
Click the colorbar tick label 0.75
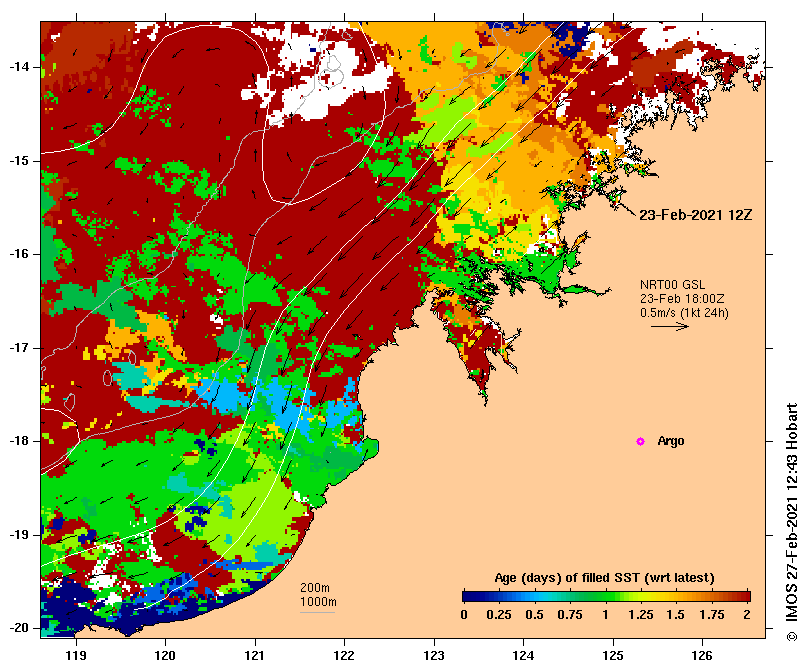[570, 615]
